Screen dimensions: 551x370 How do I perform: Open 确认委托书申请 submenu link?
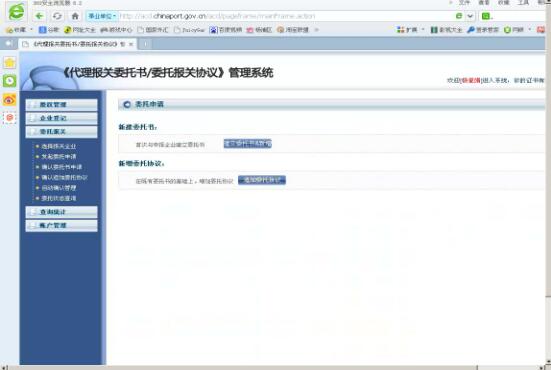pos(62,167)
